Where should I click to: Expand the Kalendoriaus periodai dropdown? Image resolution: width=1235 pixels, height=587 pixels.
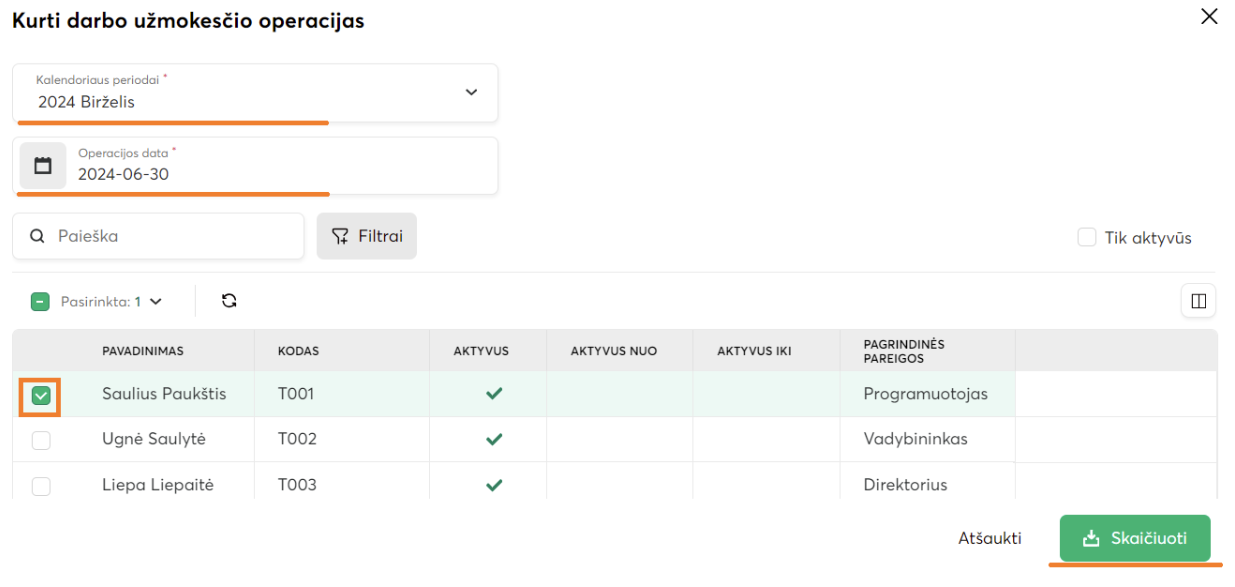pyautogui.click(x=471, y=93)
